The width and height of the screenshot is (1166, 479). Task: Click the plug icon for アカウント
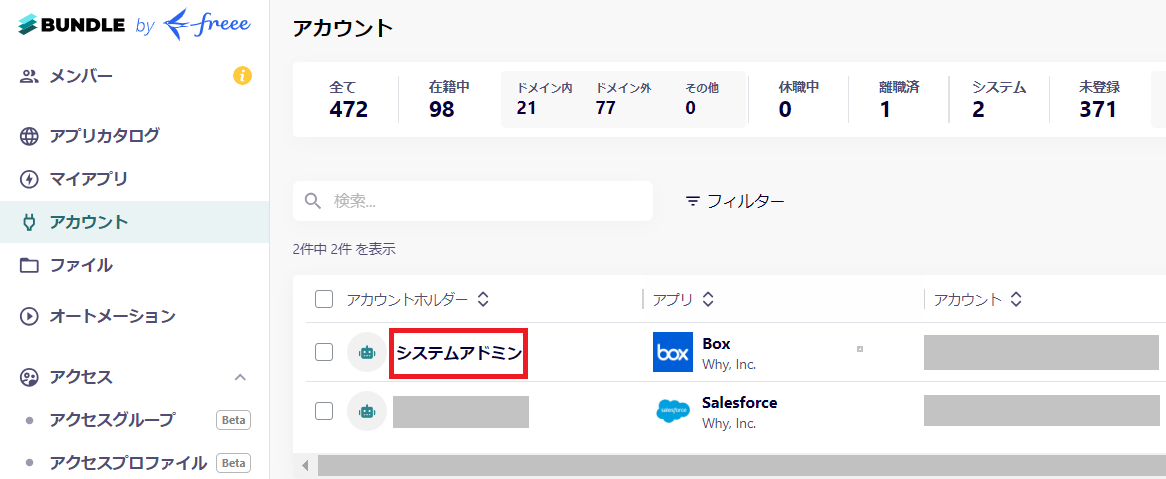29,222
